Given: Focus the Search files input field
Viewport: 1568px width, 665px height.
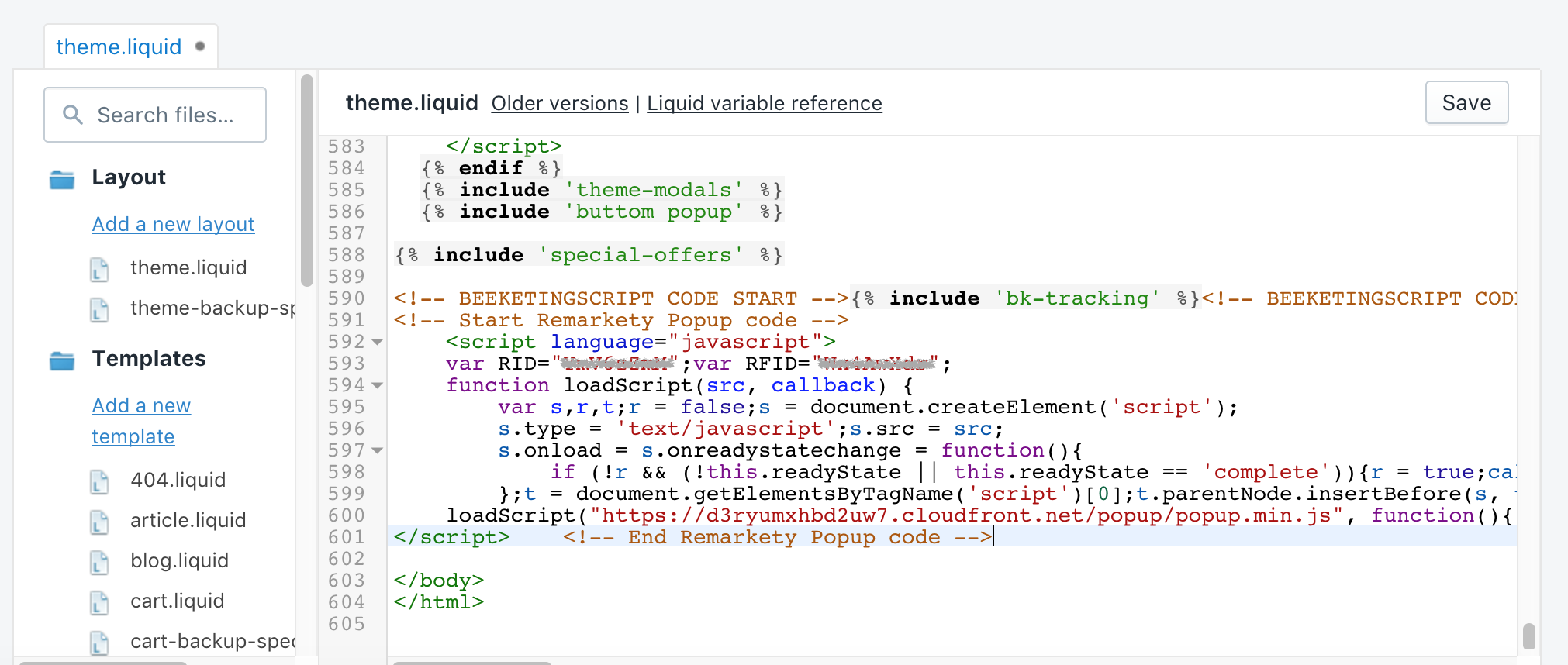Looking at the screenshot, I should click(x=155, y=115).
